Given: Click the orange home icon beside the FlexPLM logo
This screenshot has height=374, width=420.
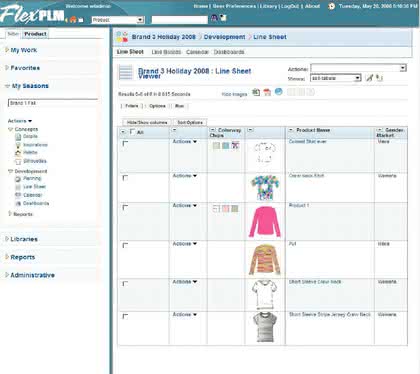Looking at the screenshot, I should click(73, 20).
